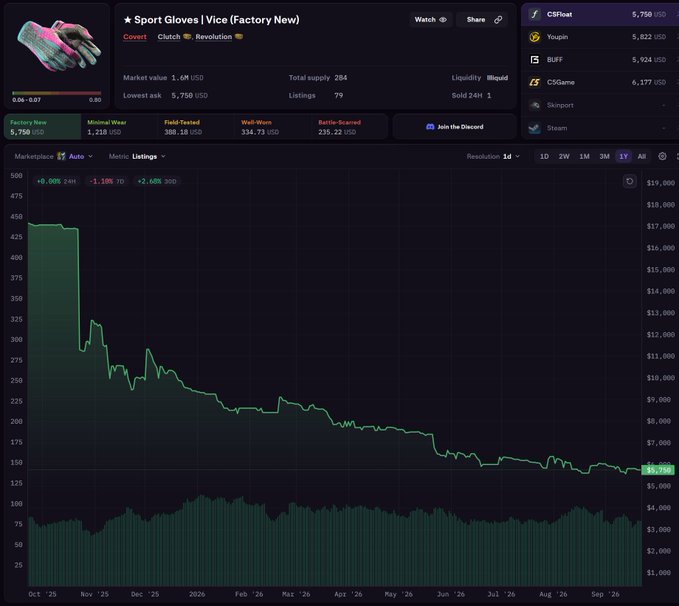This screenshot has height=606, width=679.
Task: Click the Discord logo icon
Action: tap(430, 127)
